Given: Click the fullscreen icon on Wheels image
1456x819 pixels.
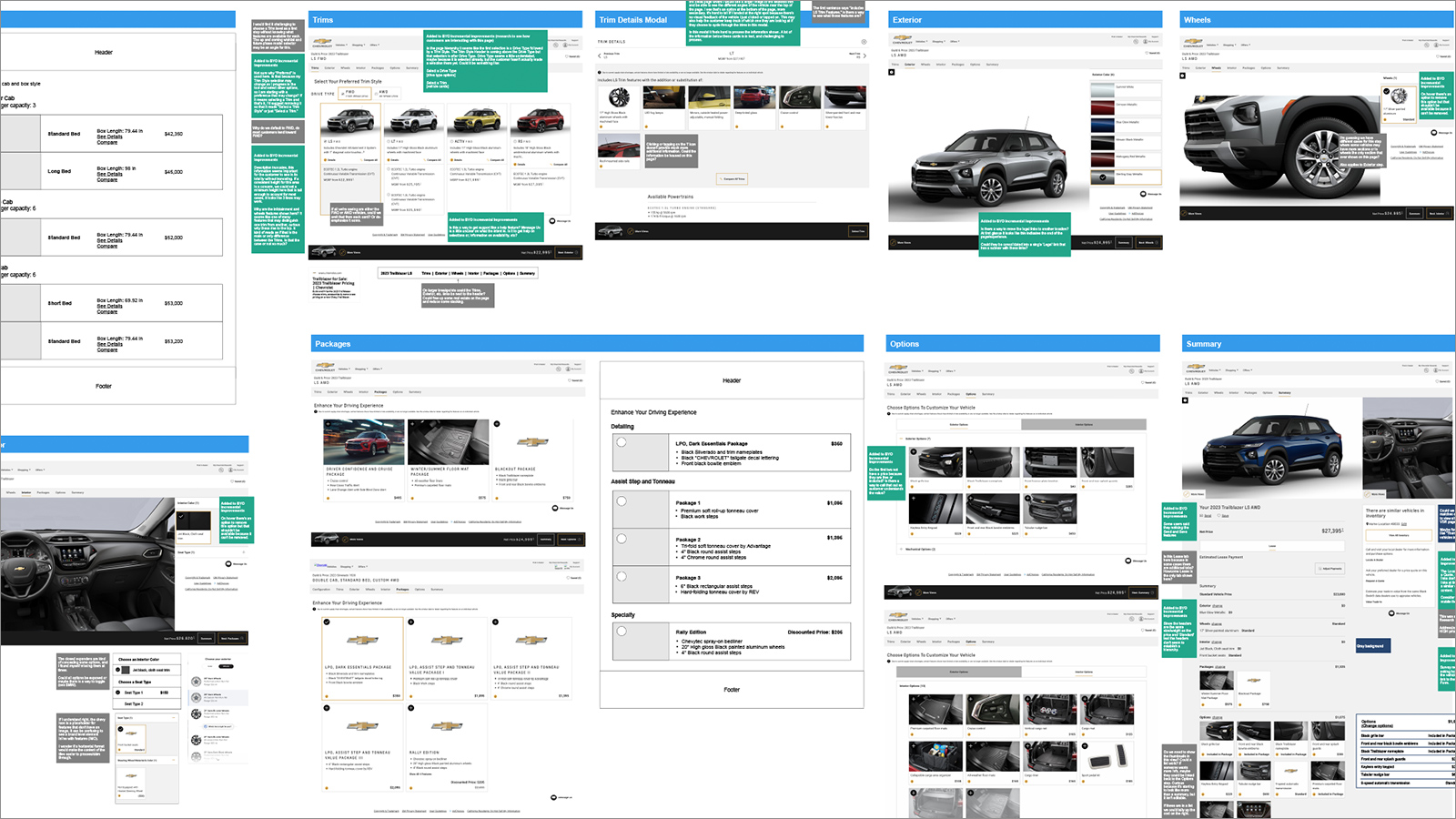Looking at the screenshot, I should (1183, 76).
